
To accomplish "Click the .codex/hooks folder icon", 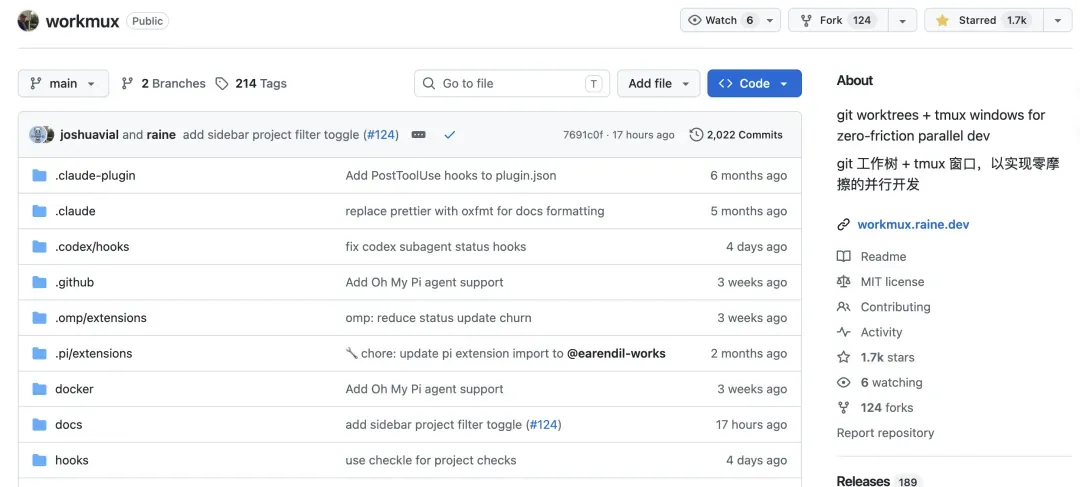I will point(39,247).
